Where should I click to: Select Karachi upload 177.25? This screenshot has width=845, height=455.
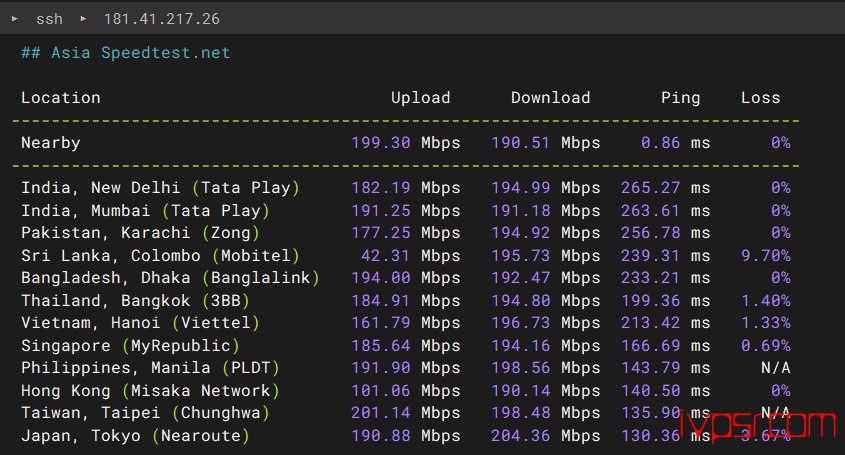pos(381,233)
